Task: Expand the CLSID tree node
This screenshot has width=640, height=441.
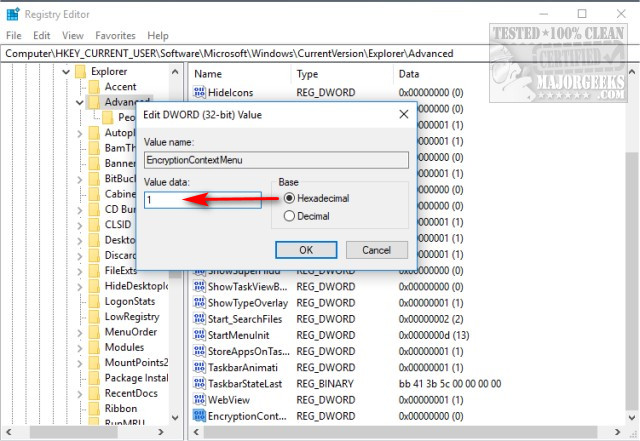Action: [80, 225]
